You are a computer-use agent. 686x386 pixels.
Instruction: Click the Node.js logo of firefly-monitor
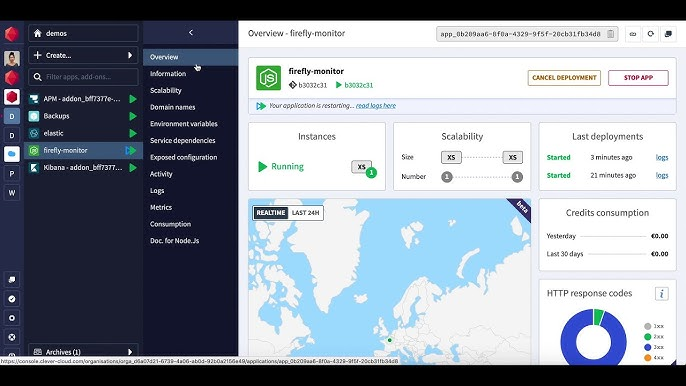(268, 78)
